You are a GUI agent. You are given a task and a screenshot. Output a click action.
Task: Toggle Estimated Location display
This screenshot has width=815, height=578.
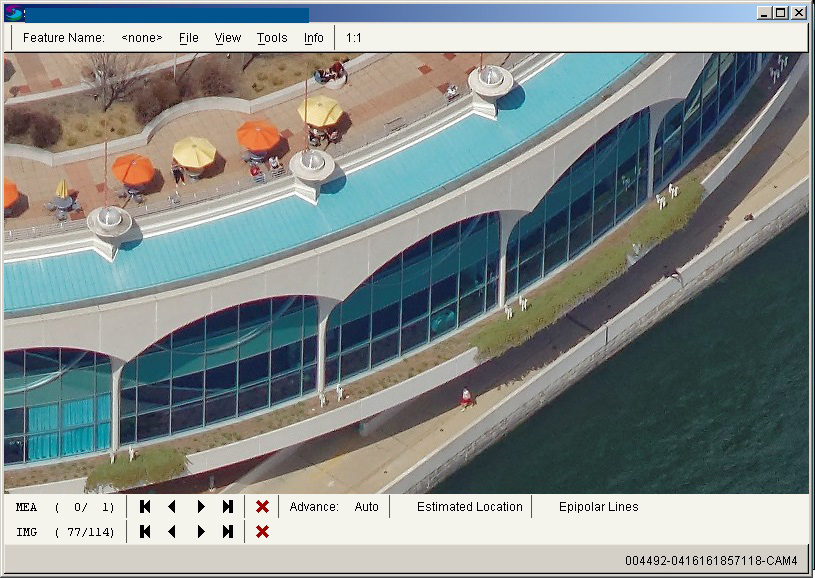[x=469, y=507]
